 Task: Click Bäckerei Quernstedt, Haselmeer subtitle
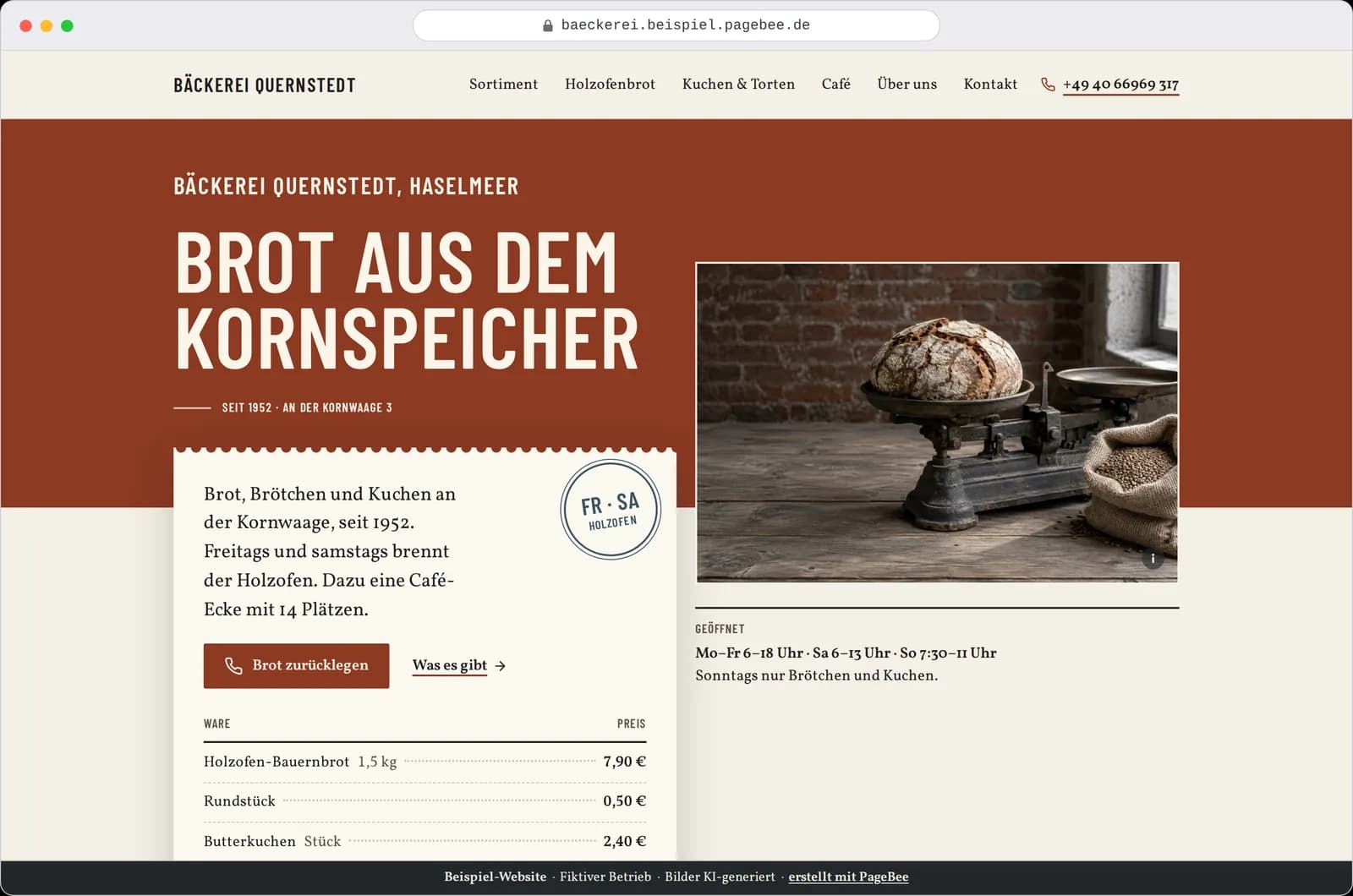346,186
